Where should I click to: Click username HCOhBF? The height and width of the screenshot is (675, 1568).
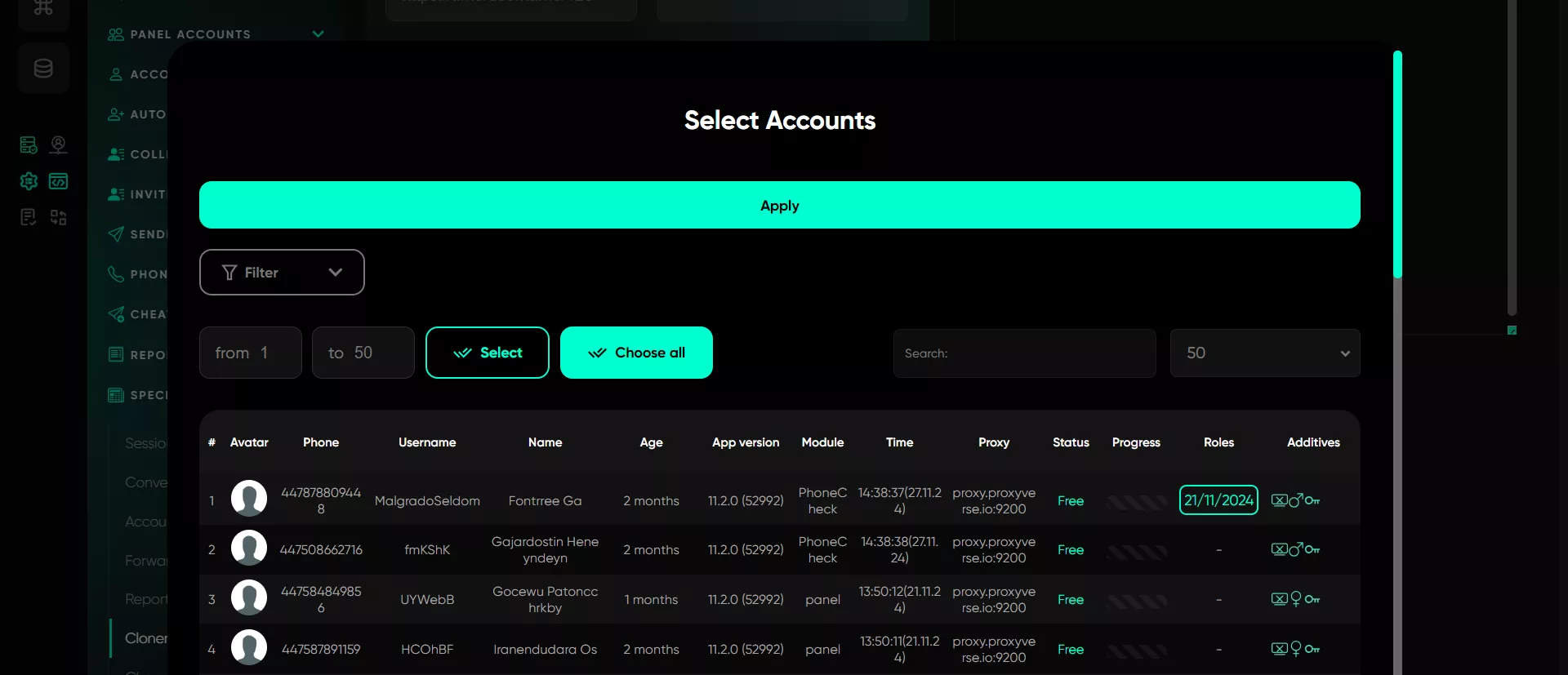coord(427,650)
